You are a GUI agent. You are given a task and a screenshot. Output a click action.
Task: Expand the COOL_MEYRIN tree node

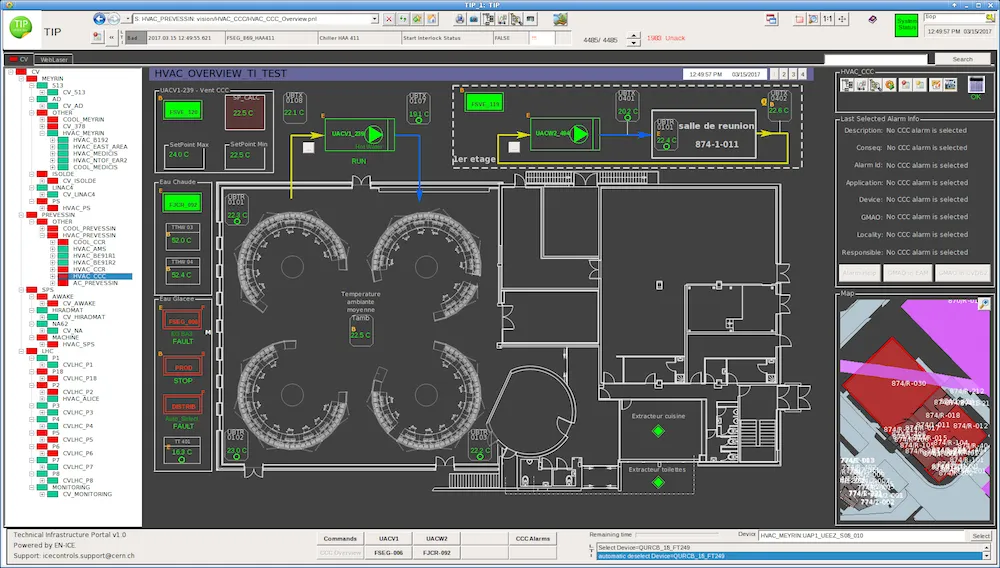[41, 119]
